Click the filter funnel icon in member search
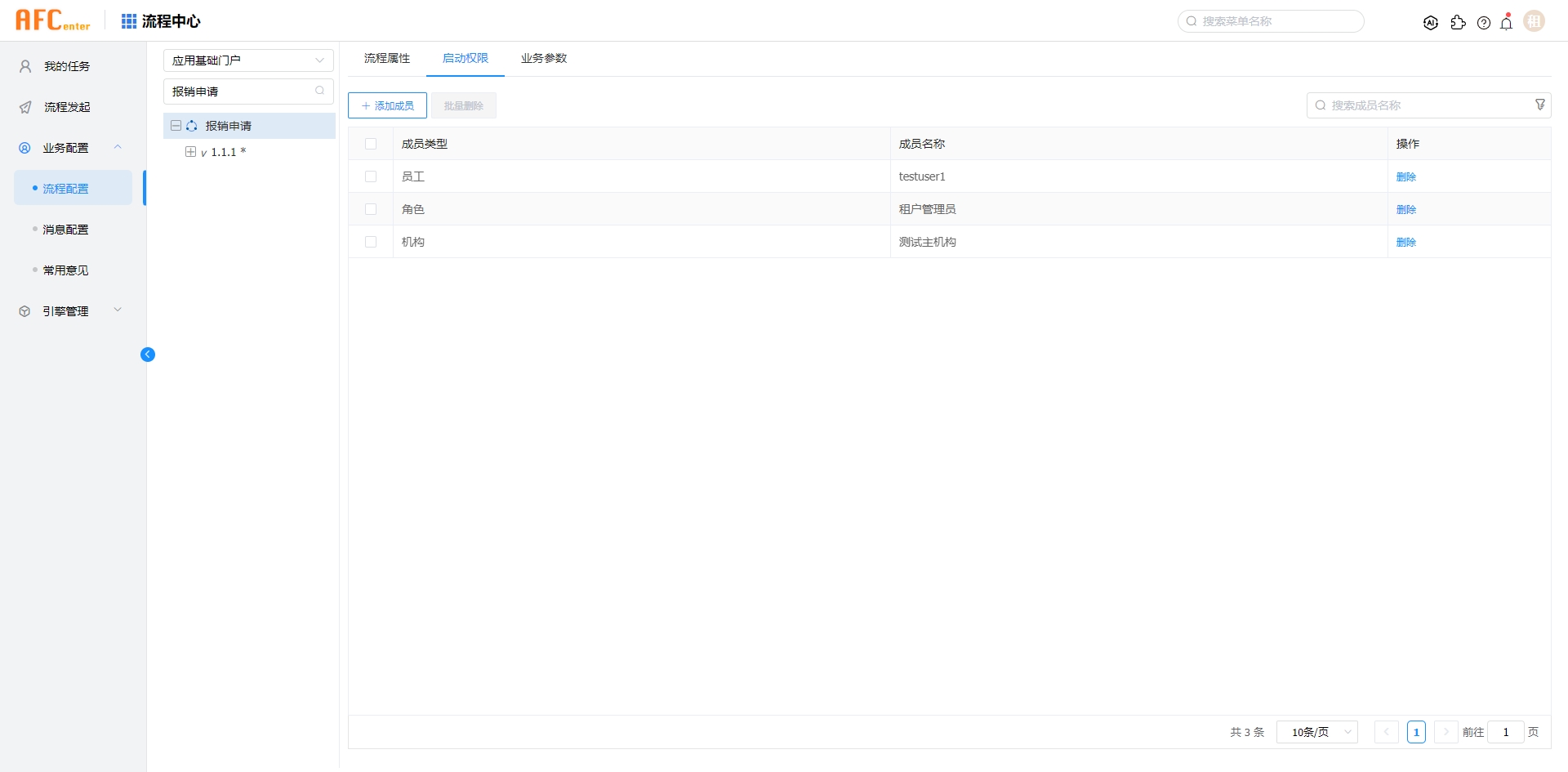Image resolution: width=1568 pixels, height=772 pixels. 1540,105
